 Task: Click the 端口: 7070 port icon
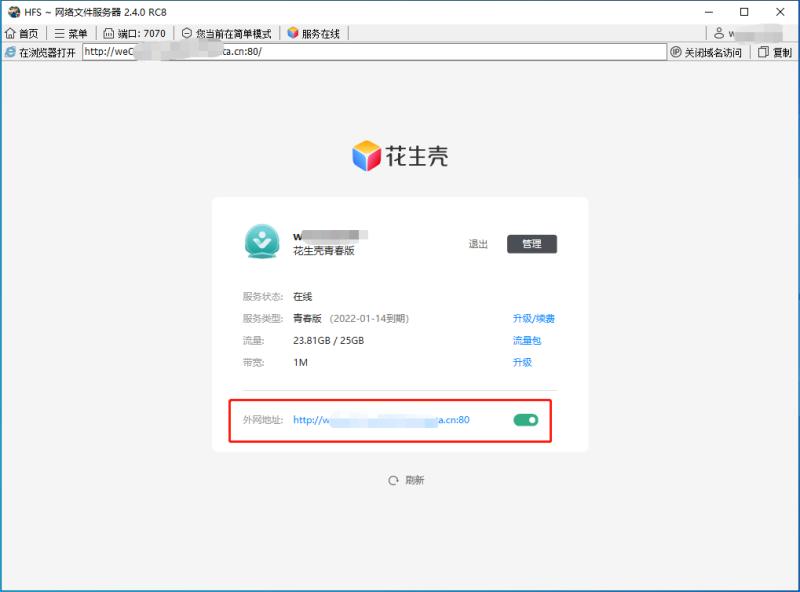pos(106,31)
